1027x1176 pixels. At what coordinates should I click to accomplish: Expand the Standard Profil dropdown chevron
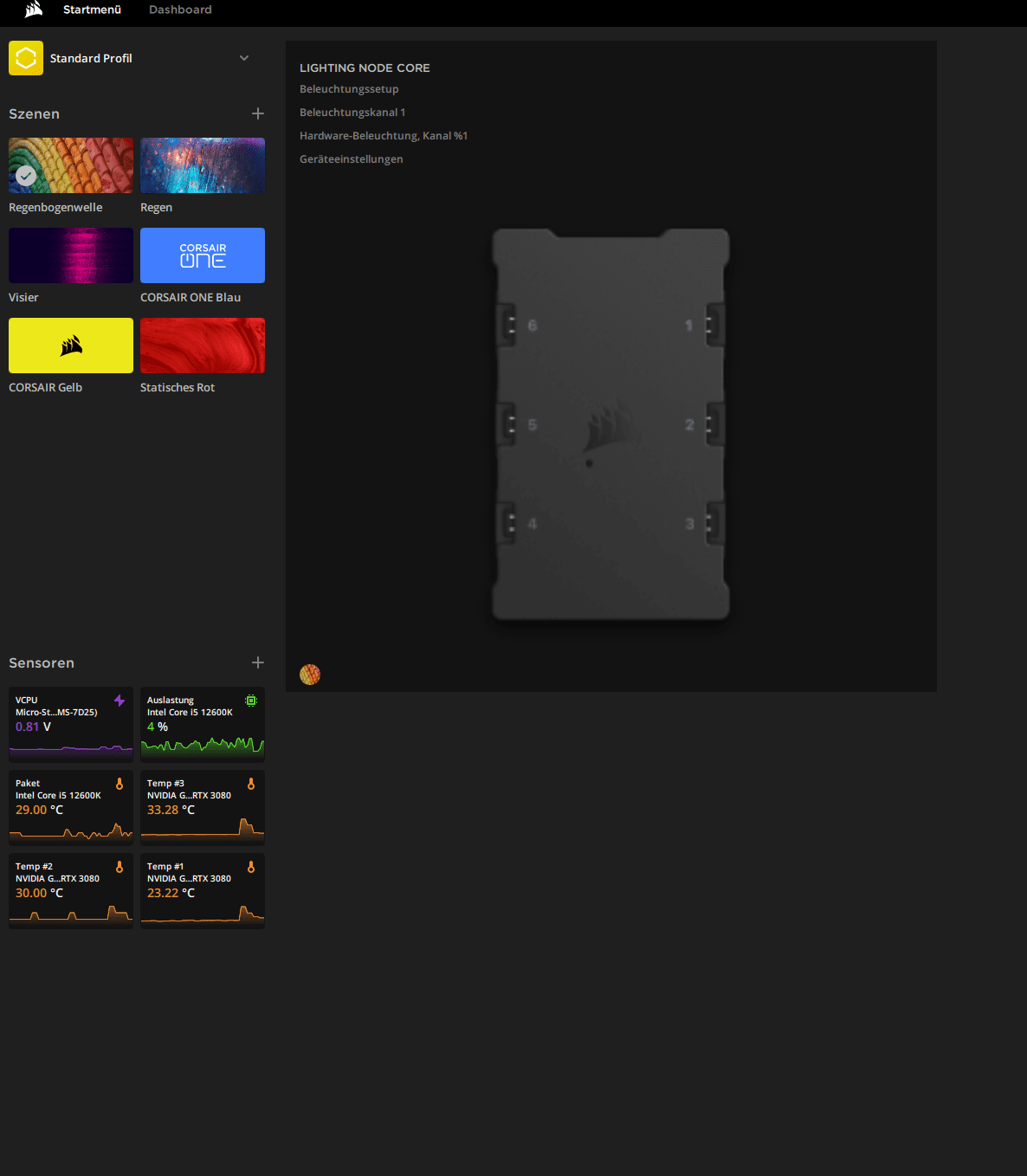[244, 58]
